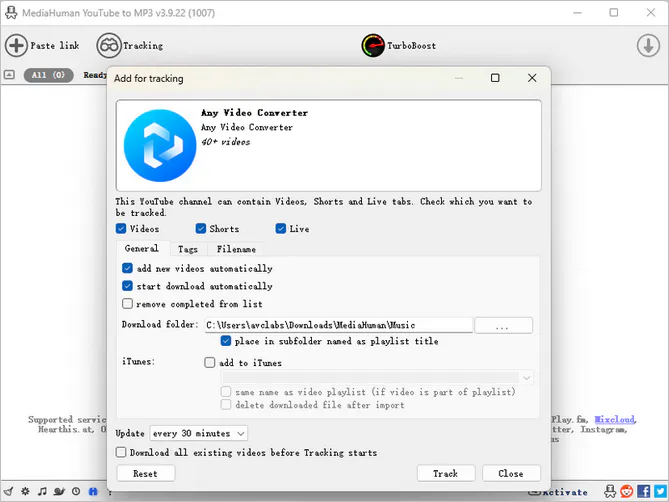Browse for download folder with ... button

(x=503, y=325)
